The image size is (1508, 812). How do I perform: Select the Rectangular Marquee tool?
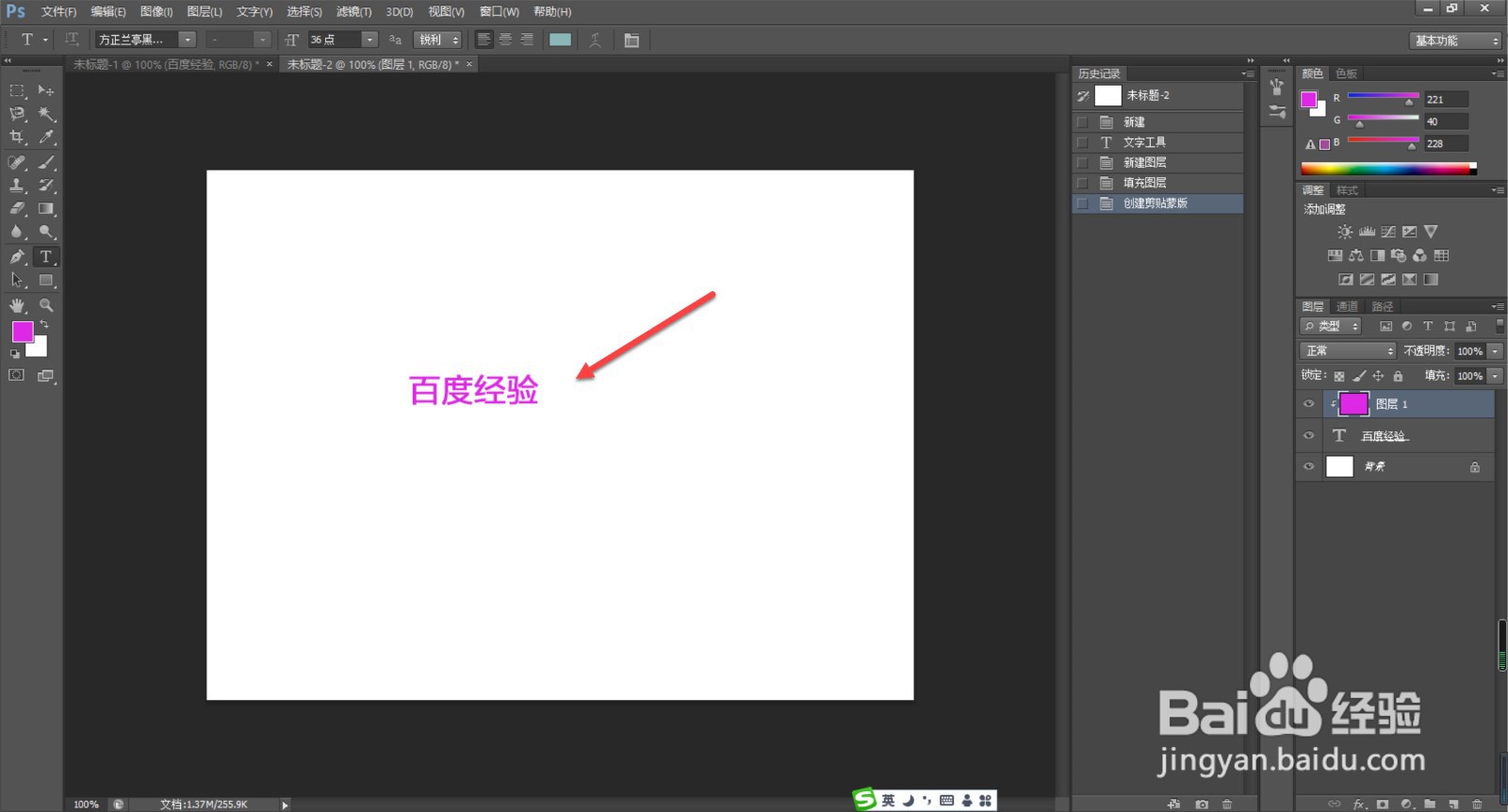(x=17, y=90)
